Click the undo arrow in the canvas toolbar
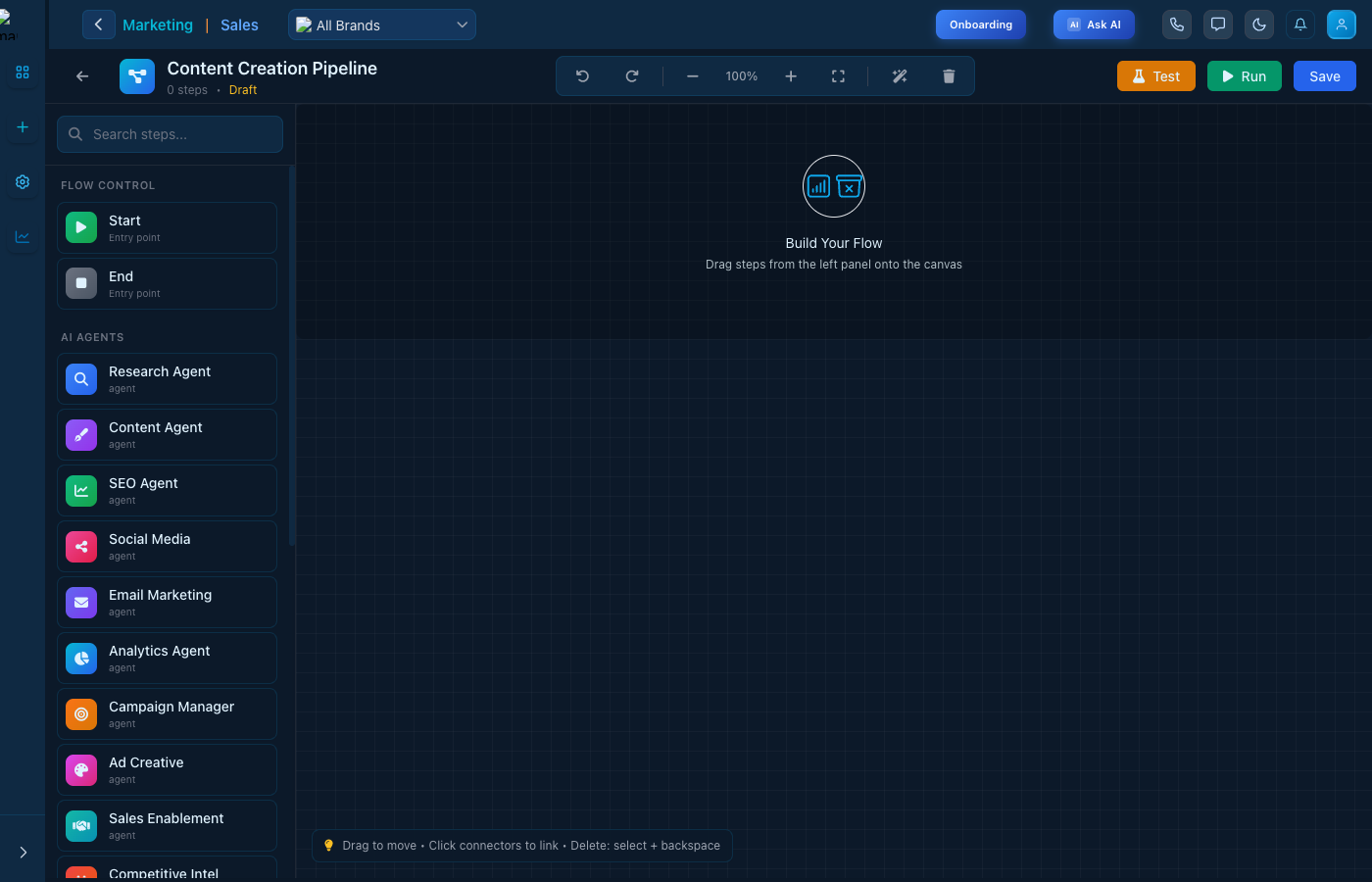 coord(582,76)
